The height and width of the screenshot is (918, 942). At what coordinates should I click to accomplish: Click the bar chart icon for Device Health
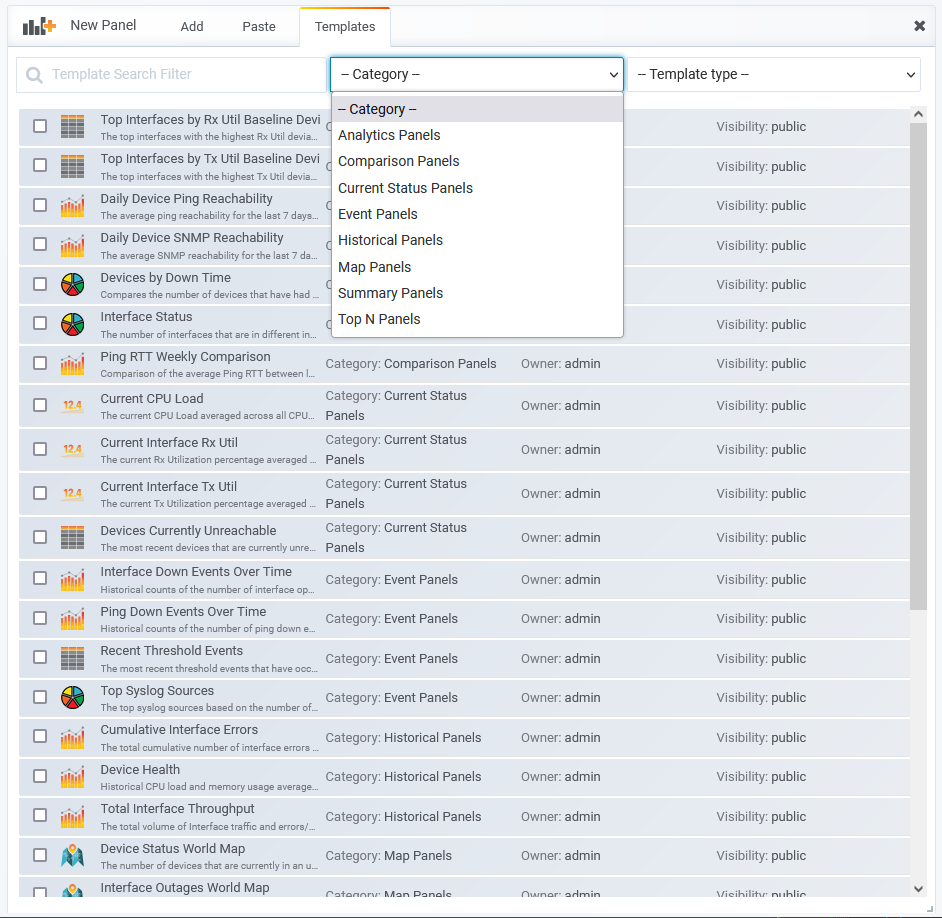point(72,776)
